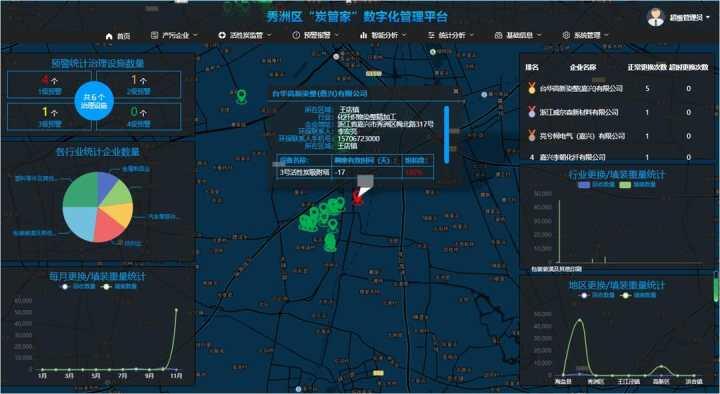Screen dimensions: 720x394
Task: Click the 共6个 治理设施 blue circle
Action: (94, 101)
